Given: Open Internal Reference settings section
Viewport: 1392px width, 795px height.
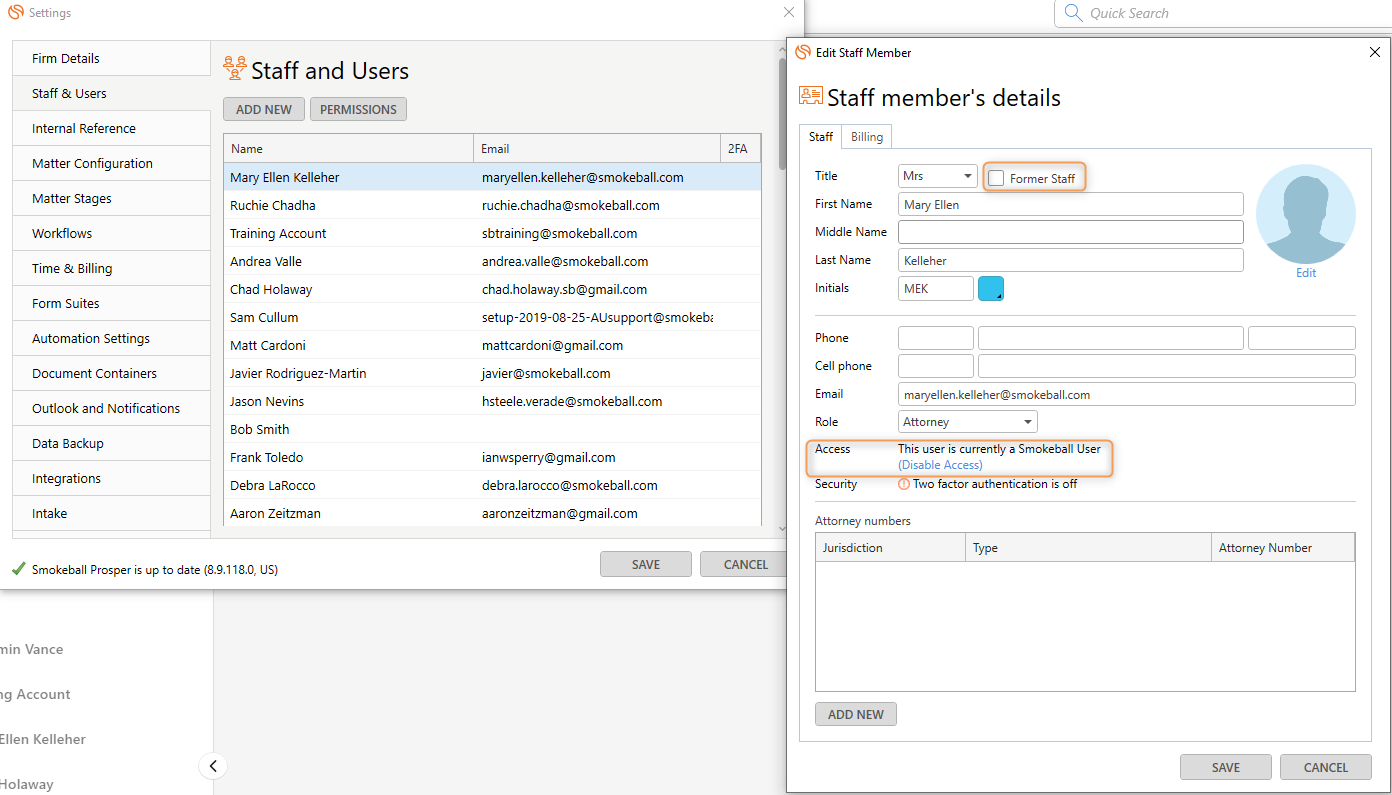Looking at the screenshot, I should point(111,128).
